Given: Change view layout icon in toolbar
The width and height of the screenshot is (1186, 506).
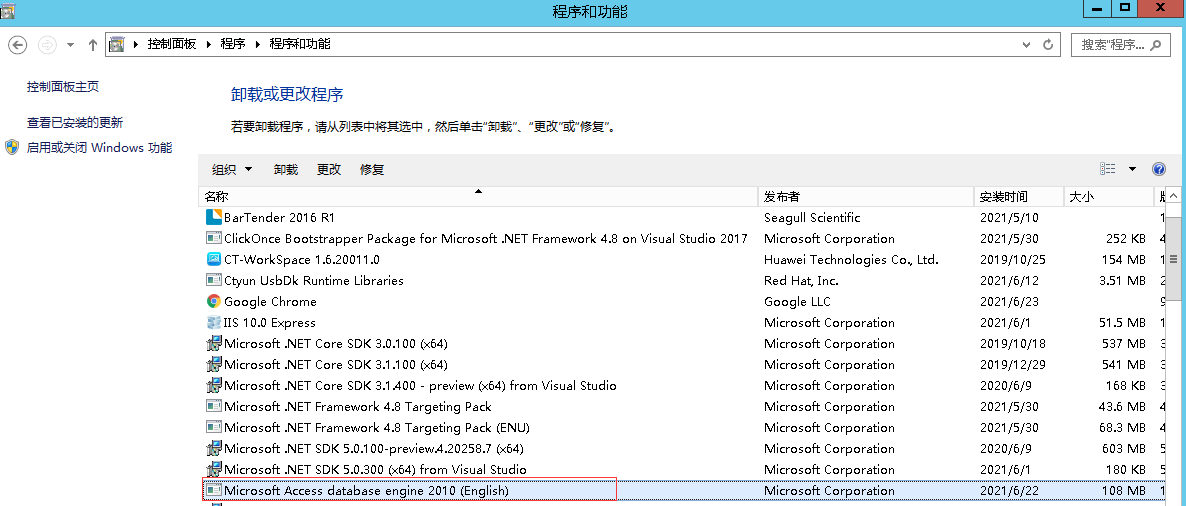Looking at the screenshot, I should 1107,169.
